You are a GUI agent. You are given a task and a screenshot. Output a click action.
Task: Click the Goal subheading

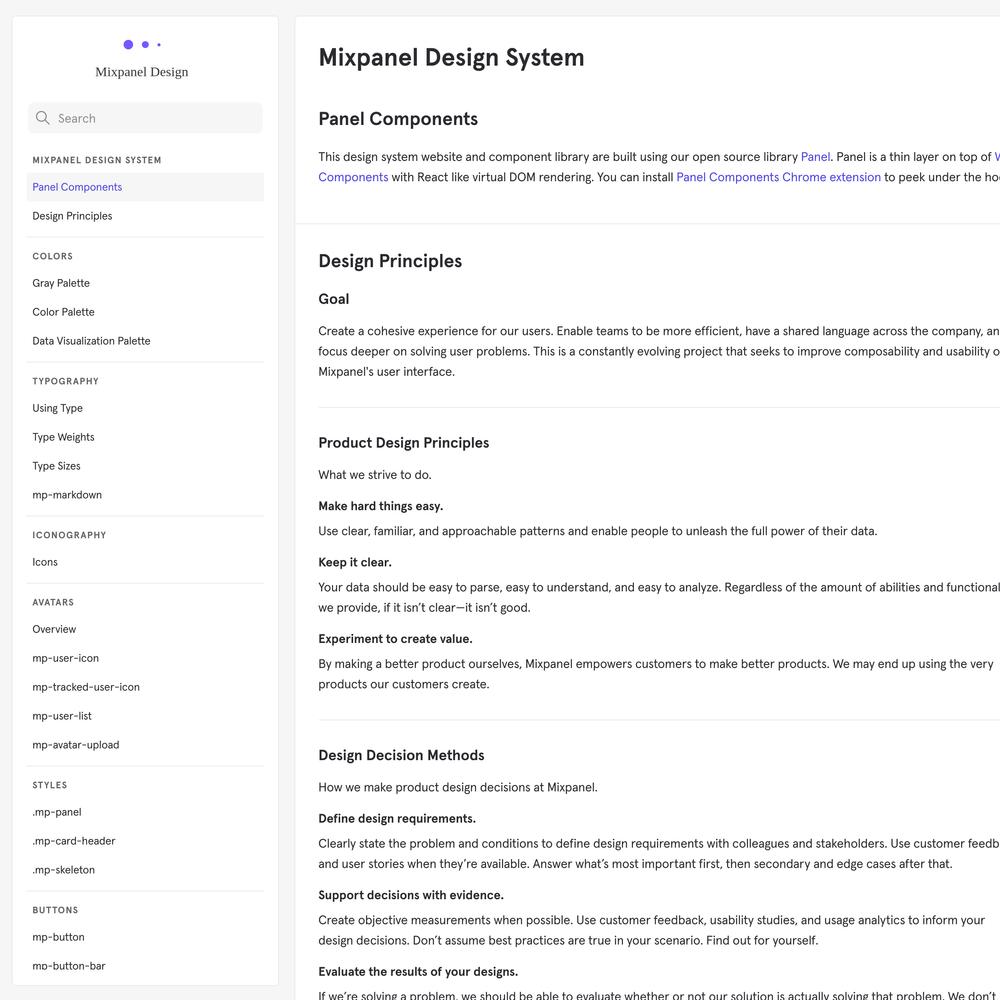(x=334, y=299)
